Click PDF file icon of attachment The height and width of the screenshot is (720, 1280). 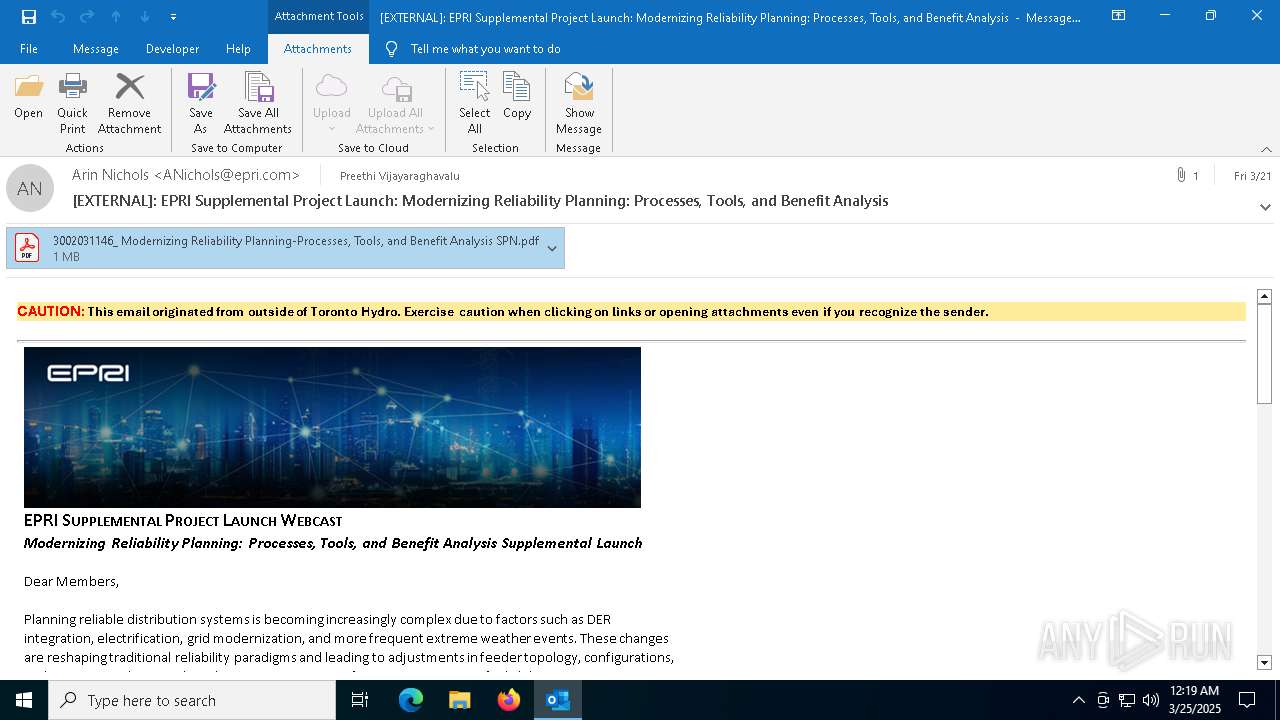tap(27, 247)
